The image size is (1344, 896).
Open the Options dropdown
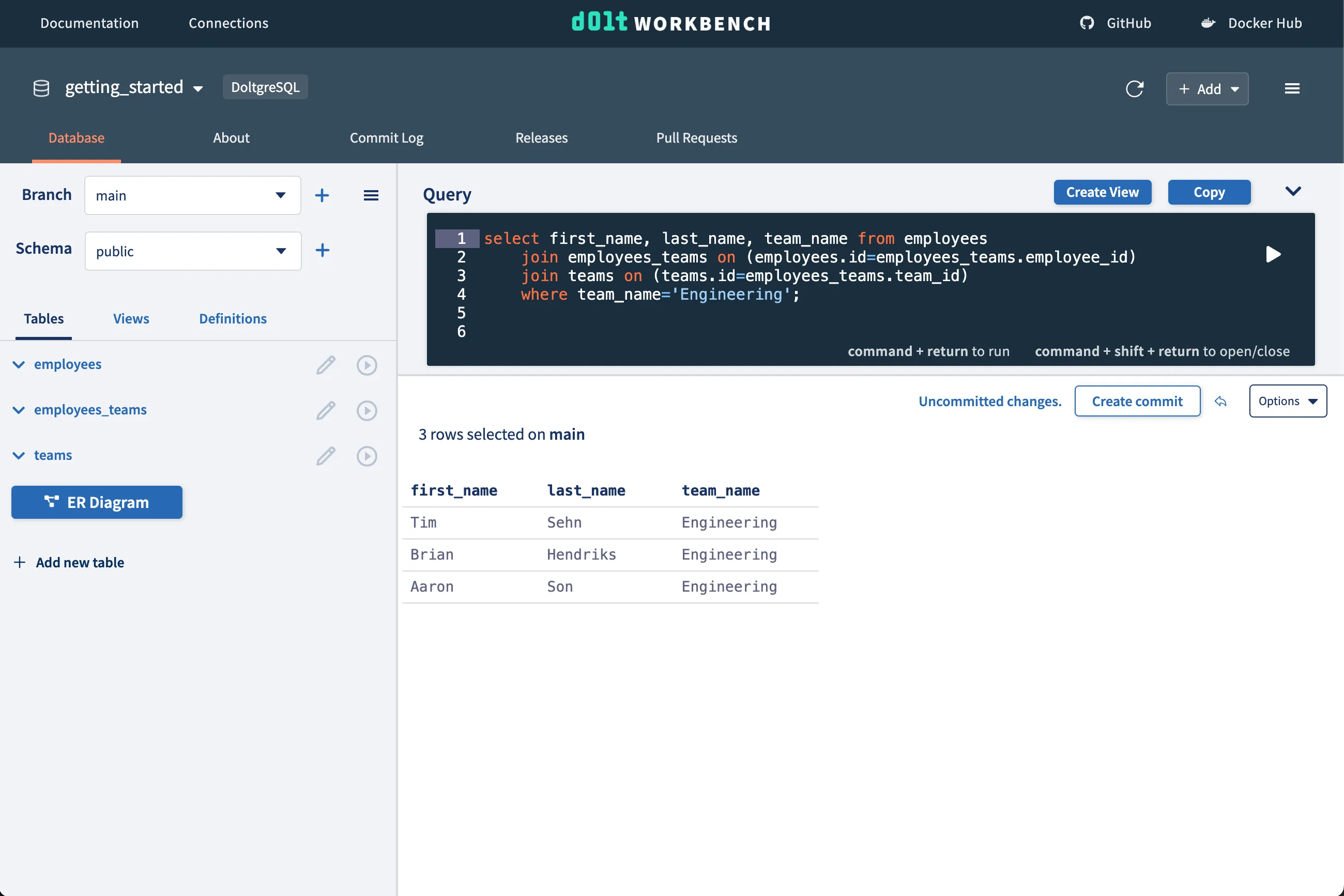coord(1288,401)
